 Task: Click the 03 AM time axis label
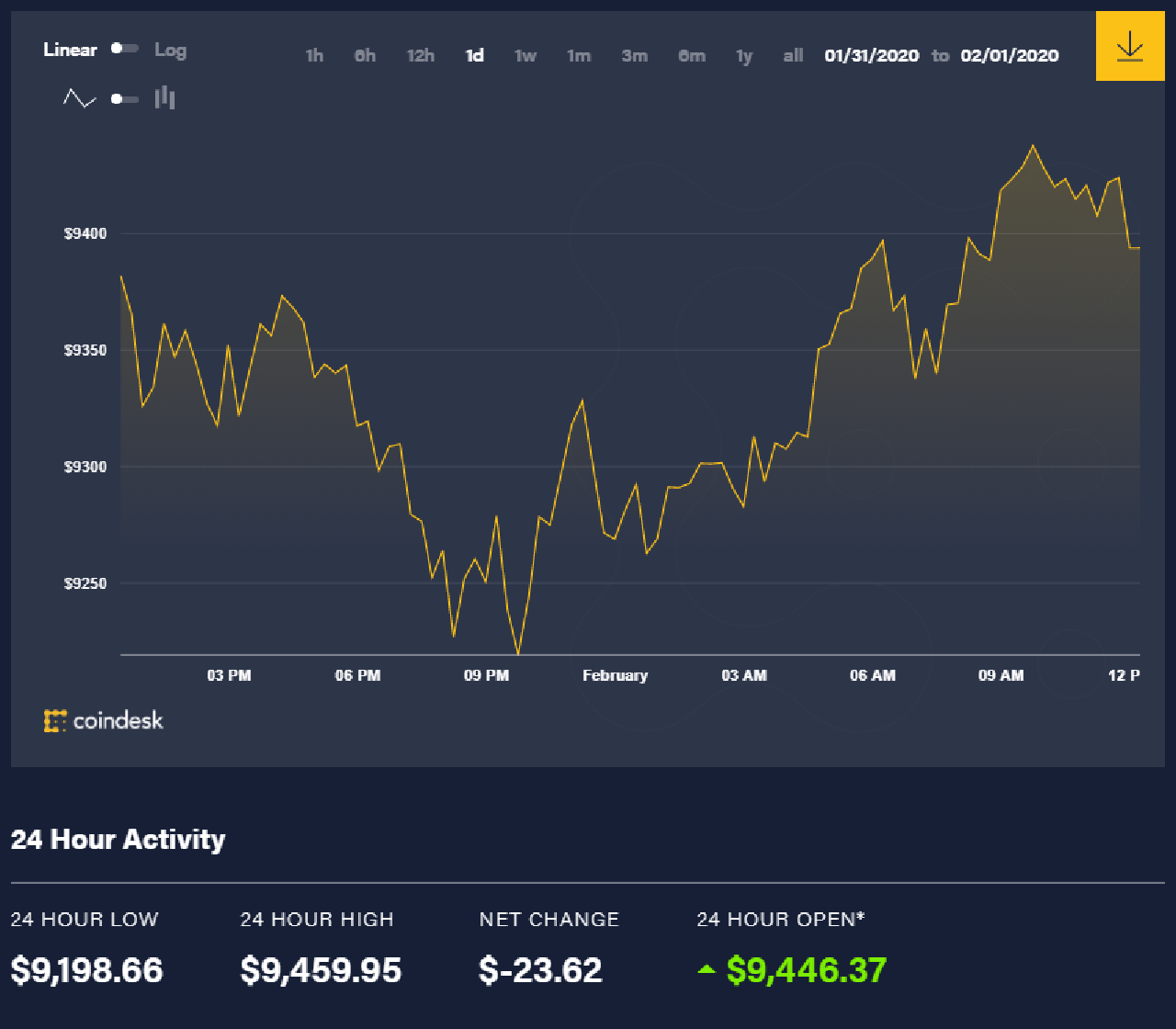click(x=744, y=675)
